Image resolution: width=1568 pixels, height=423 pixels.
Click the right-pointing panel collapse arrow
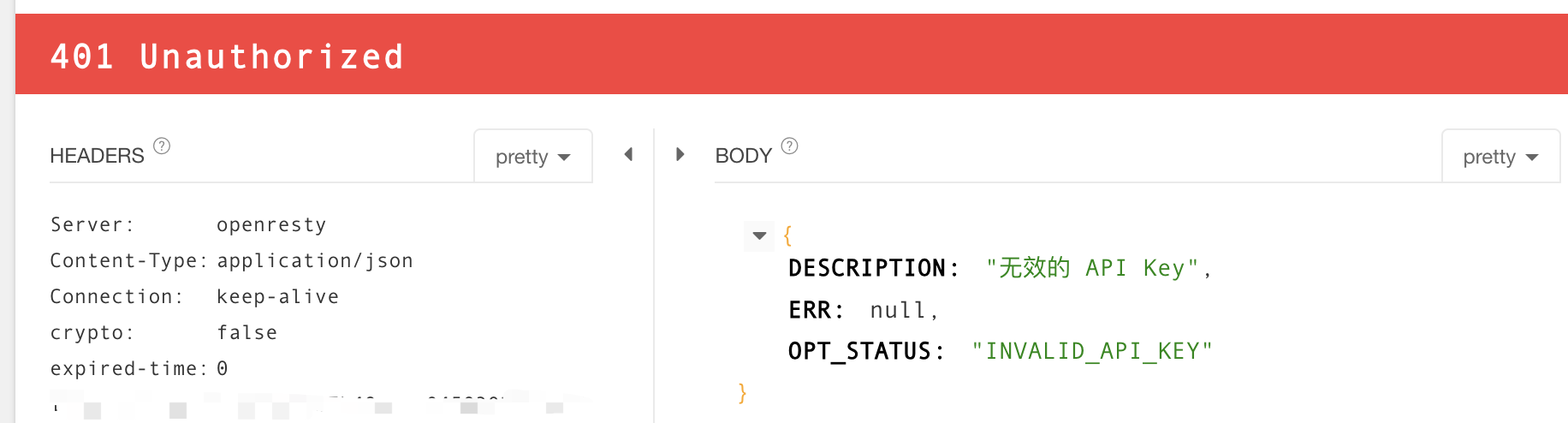[x=680, y=154]
